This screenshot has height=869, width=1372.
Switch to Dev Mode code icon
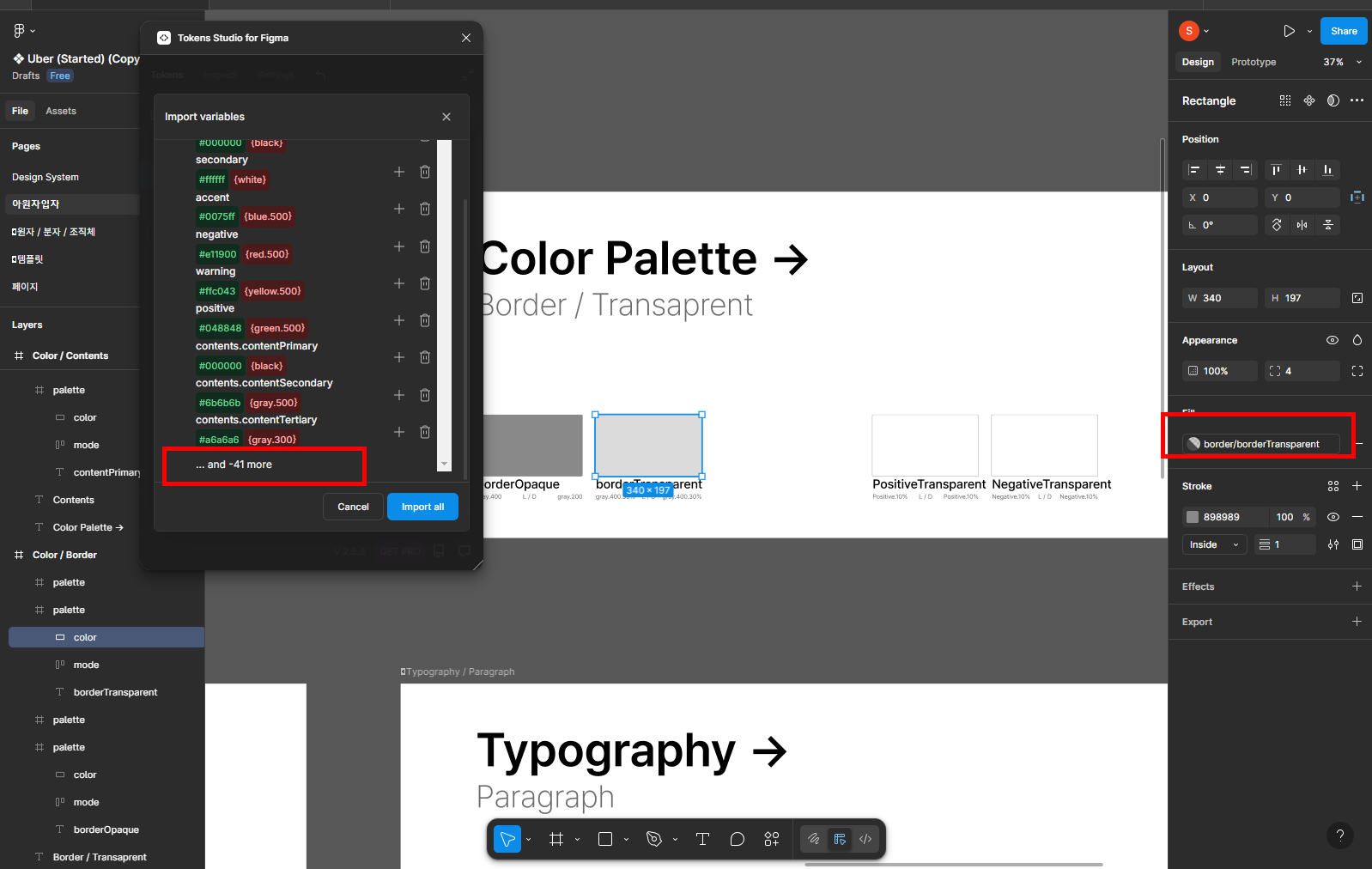pyautogui.click(x=865, y=839)
